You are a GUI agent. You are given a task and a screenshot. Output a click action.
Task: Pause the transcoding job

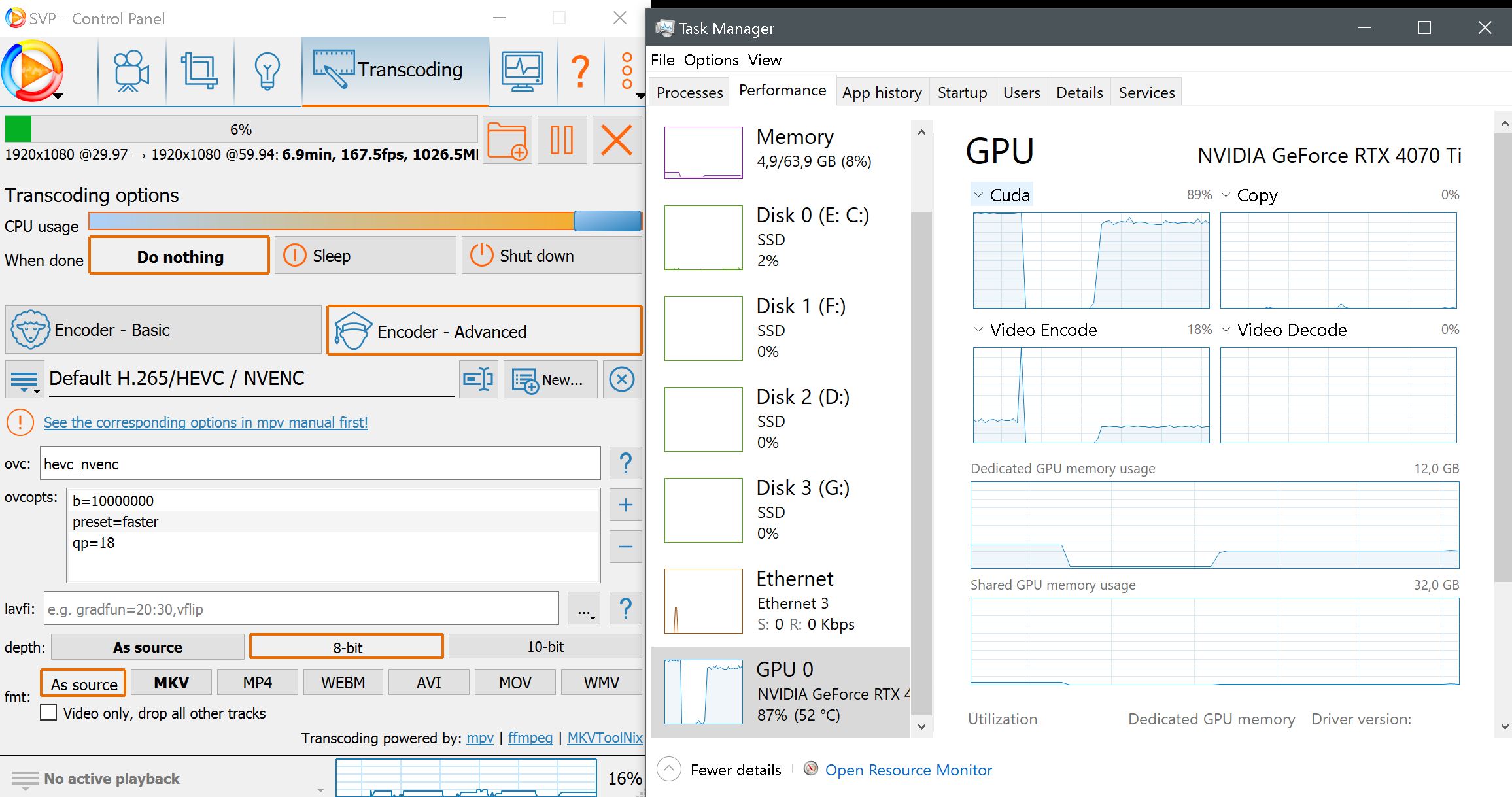click(x=562, y=140)
